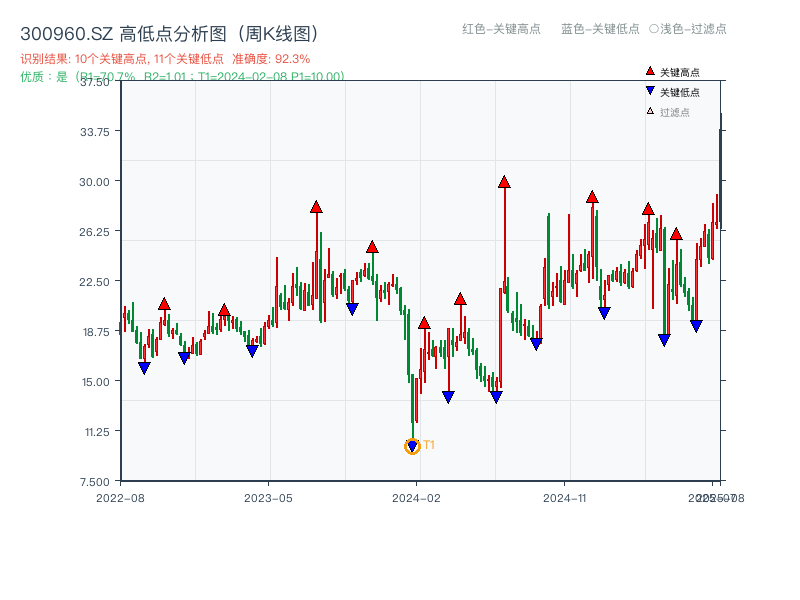This screenshot has height=600, width=800.
Task: Select the red high marker near 20 in early 2023
Action: tap(224, 310)
